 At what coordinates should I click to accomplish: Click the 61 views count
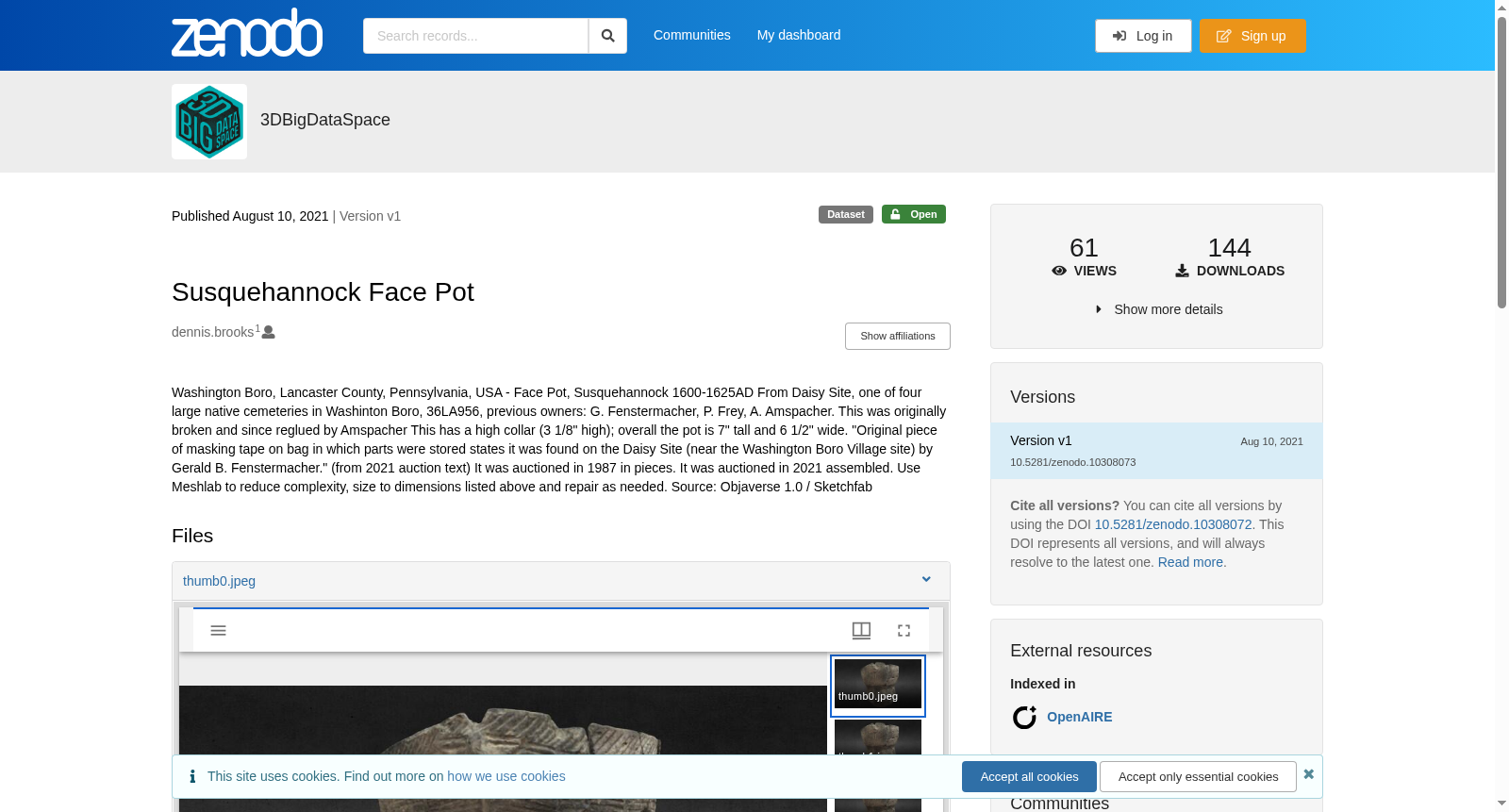(x=1084, y=248)
